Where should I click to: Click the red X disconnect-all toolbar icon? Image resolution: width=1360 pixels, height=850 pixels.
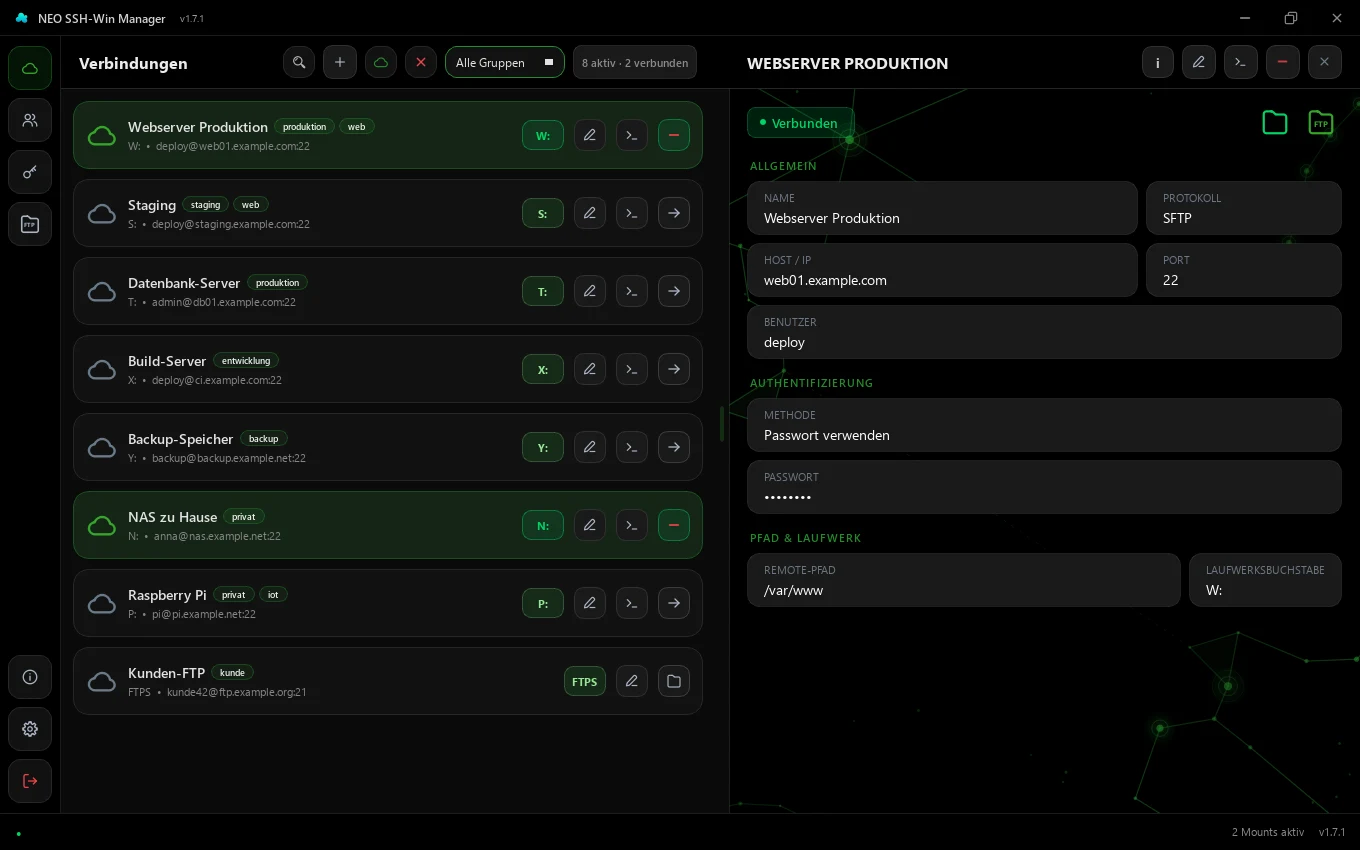pos(421,62)
